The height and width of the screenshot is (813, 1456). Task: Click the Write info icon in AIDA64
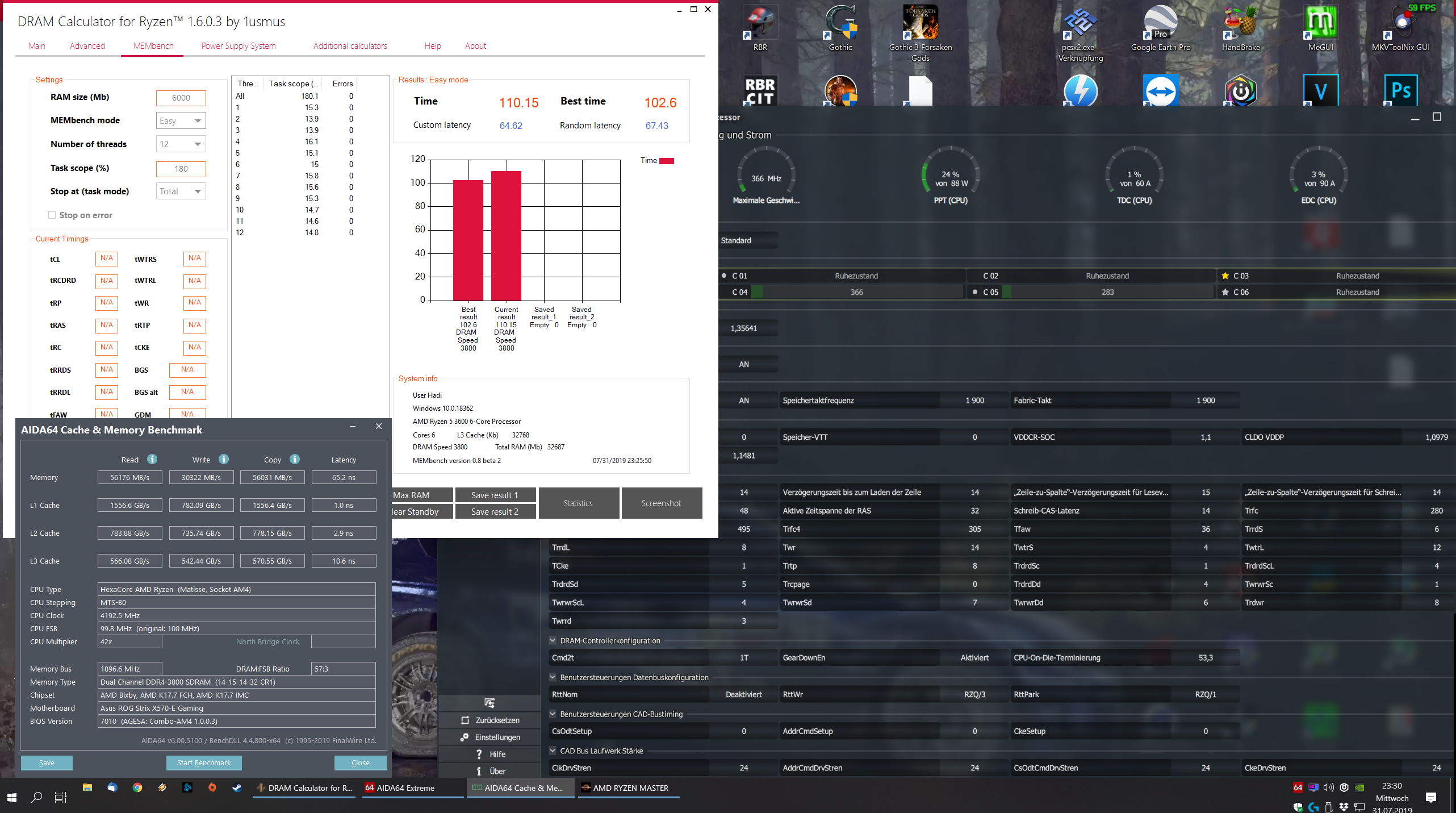[x=224, y=459]
